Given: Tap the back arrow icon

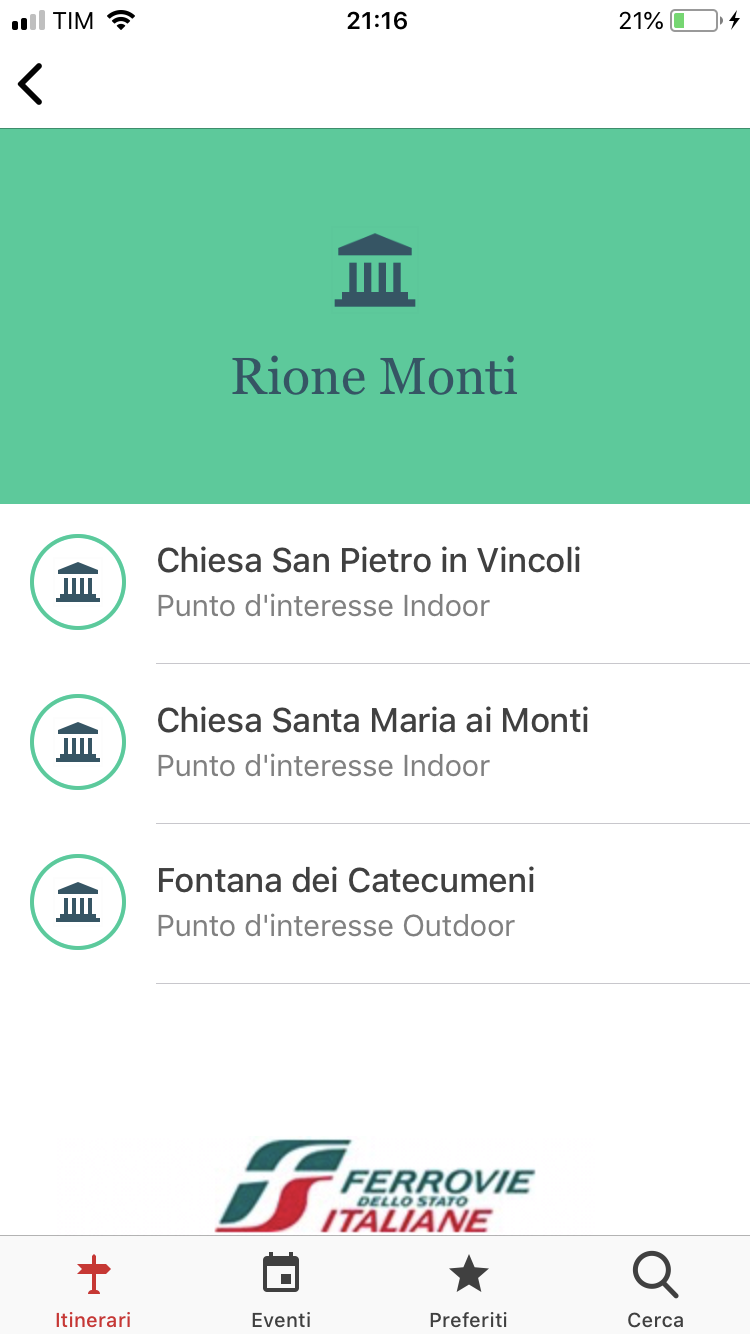Looking at the screenshot, I should (31, 84).
